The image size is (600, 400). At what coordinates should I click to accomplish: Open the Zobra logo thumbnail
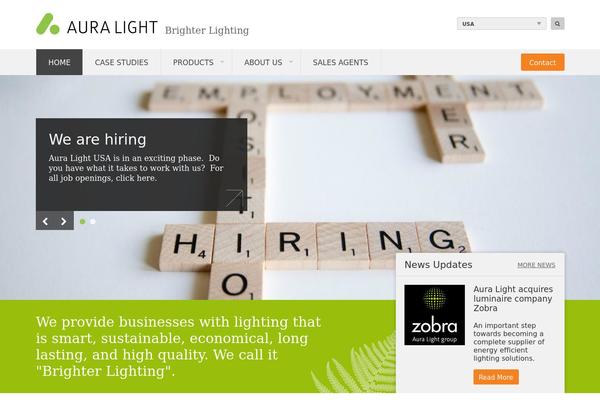[x=434, y=315]
